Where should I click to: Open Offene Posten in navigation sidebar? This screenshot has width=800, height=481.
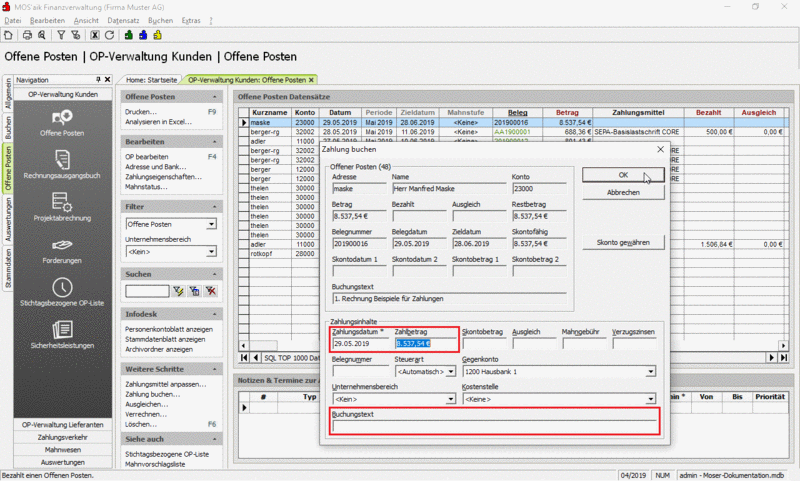[62, 123]
